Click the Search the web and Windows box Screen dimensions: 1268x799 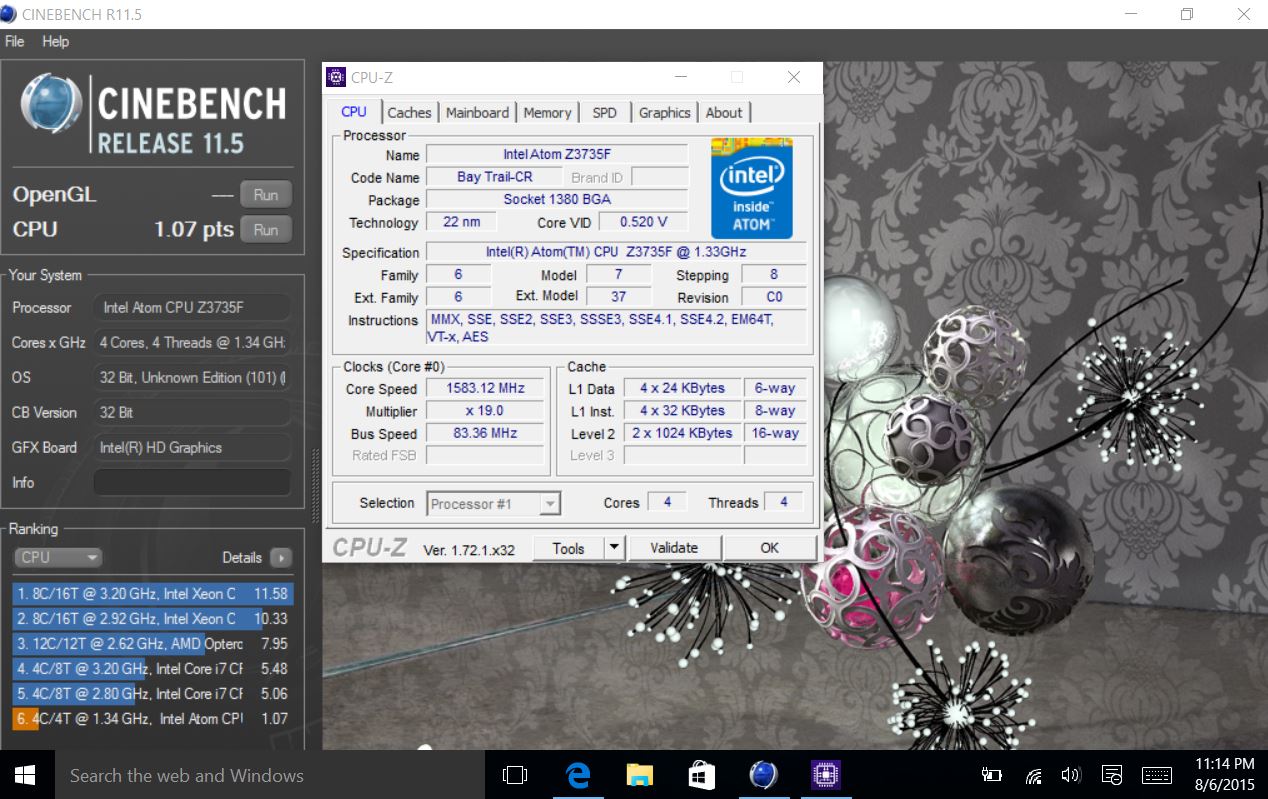click(268, 775)
